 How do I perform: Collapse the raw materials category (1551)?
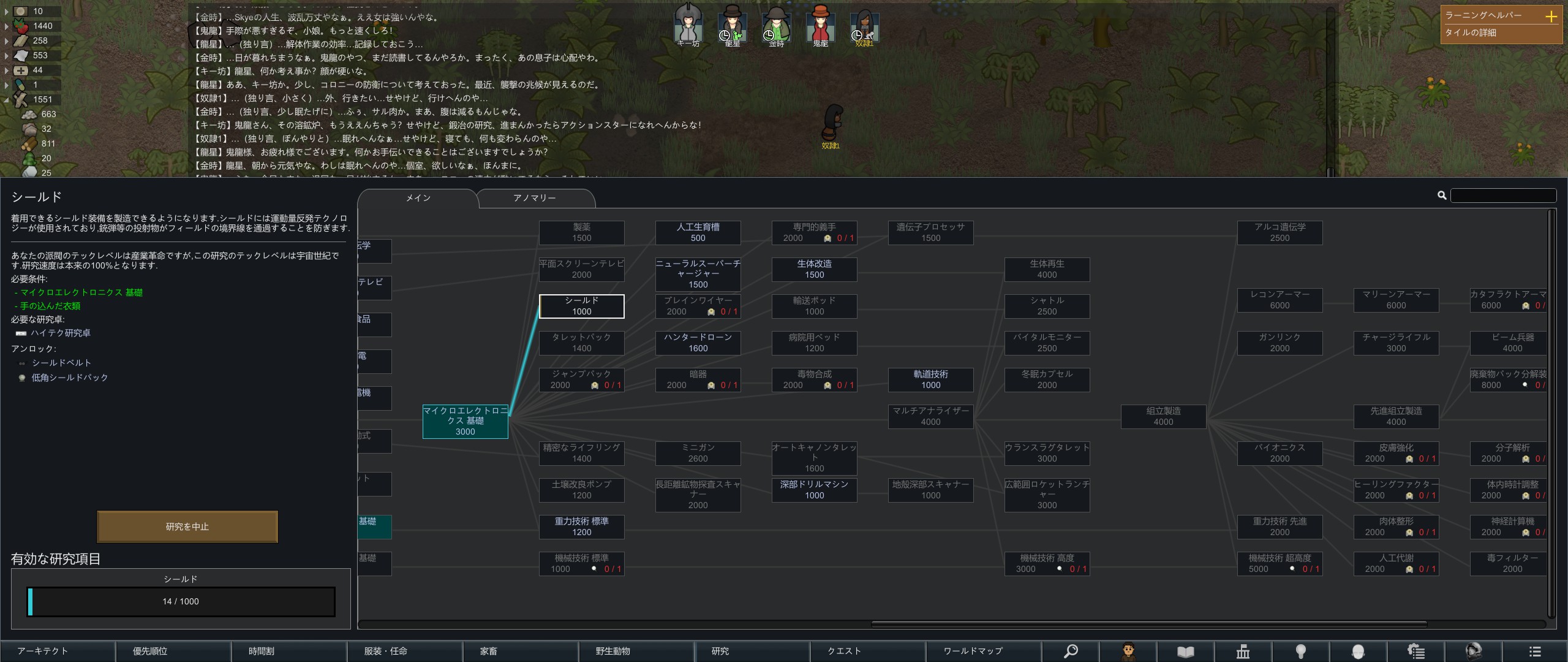pyautogui.click(x=7, y=99)
